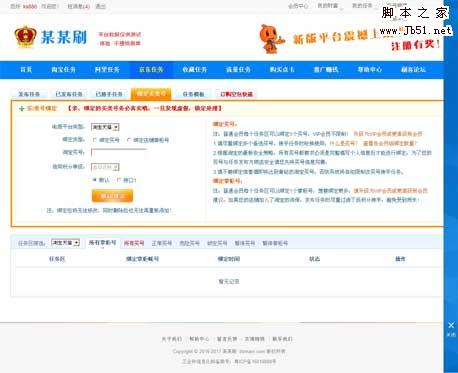
Task: Open the 阿里任务 navigation item
Action: [107, 70]
